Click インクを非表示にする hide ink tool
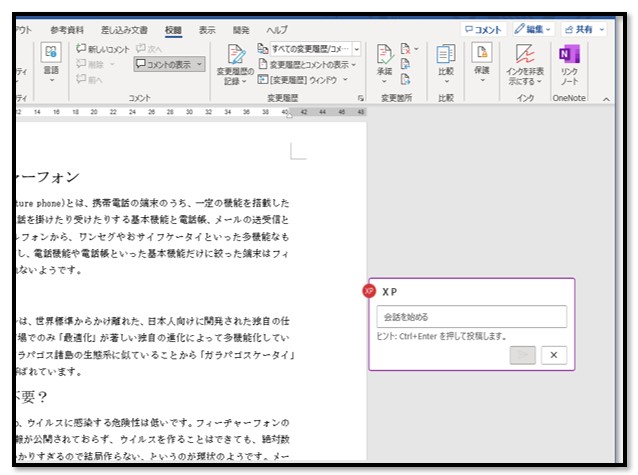Viewport: 638px width, 475px height. click(525, 64)
